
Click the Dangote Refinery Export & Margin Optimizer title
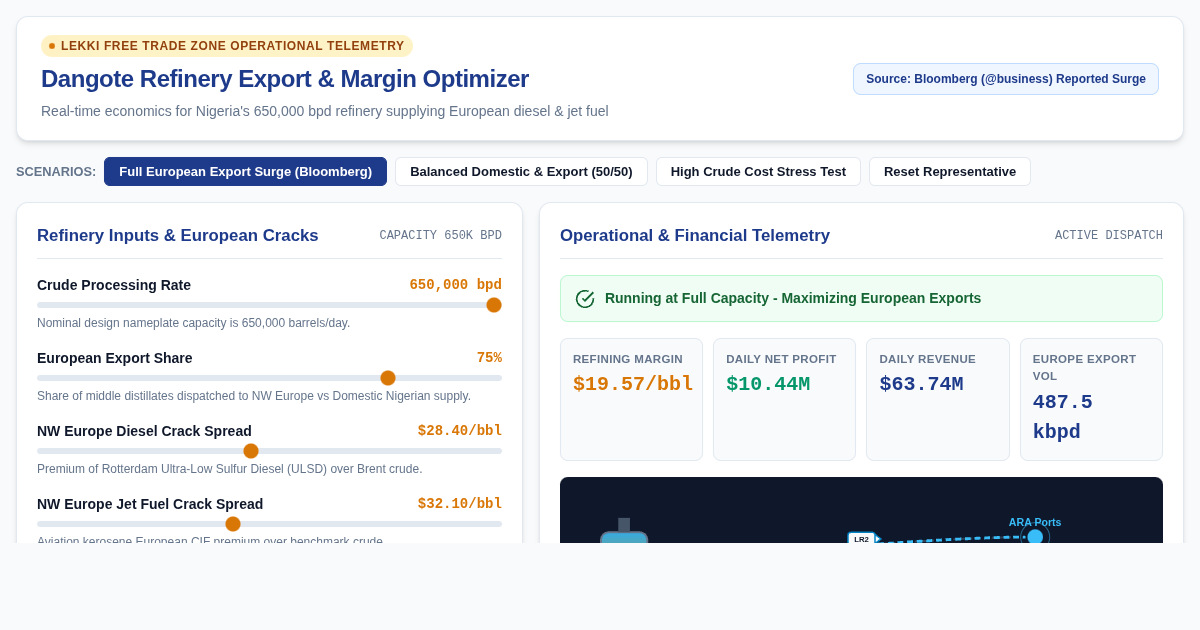point(285,79)
